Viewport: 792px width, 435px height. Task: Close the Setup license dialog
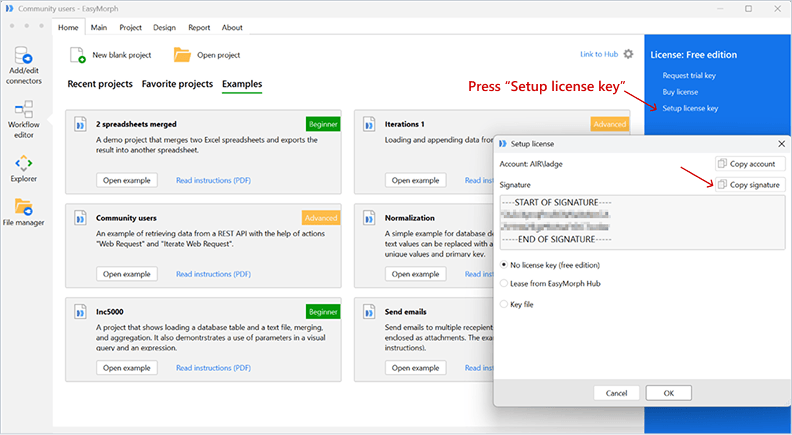point(781,144)
